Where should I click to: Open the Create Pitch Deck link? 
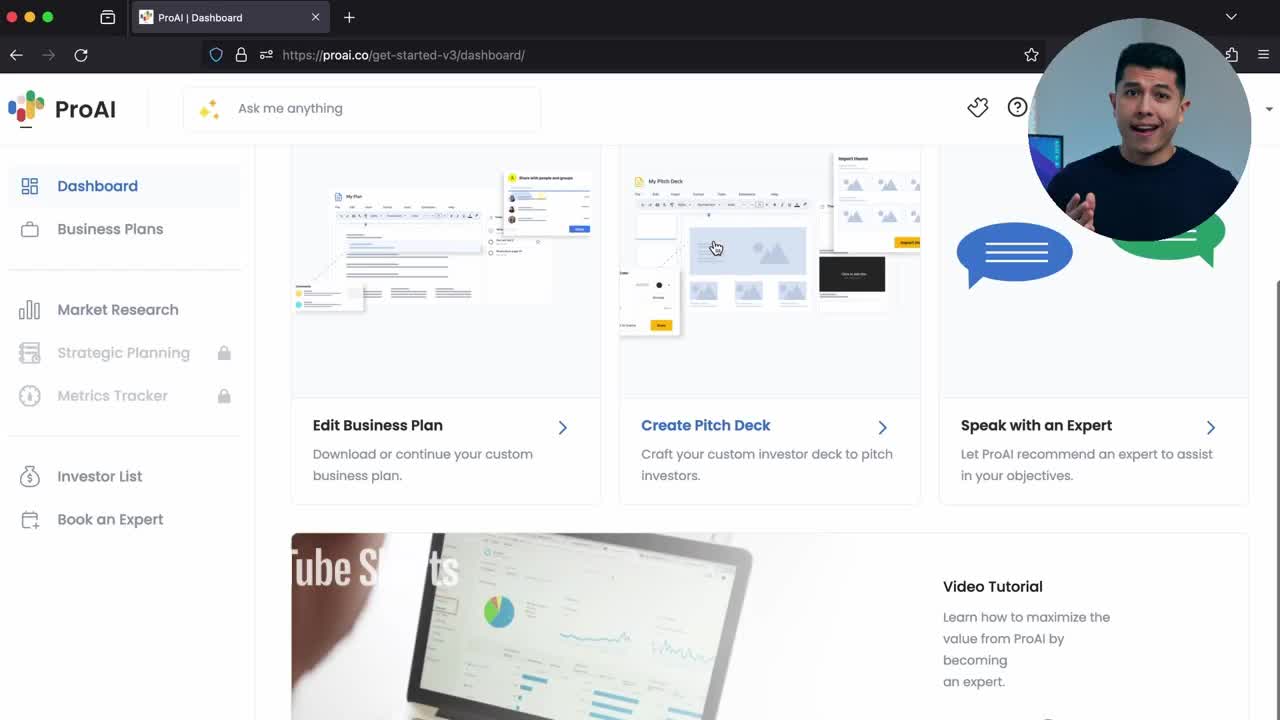705,425
